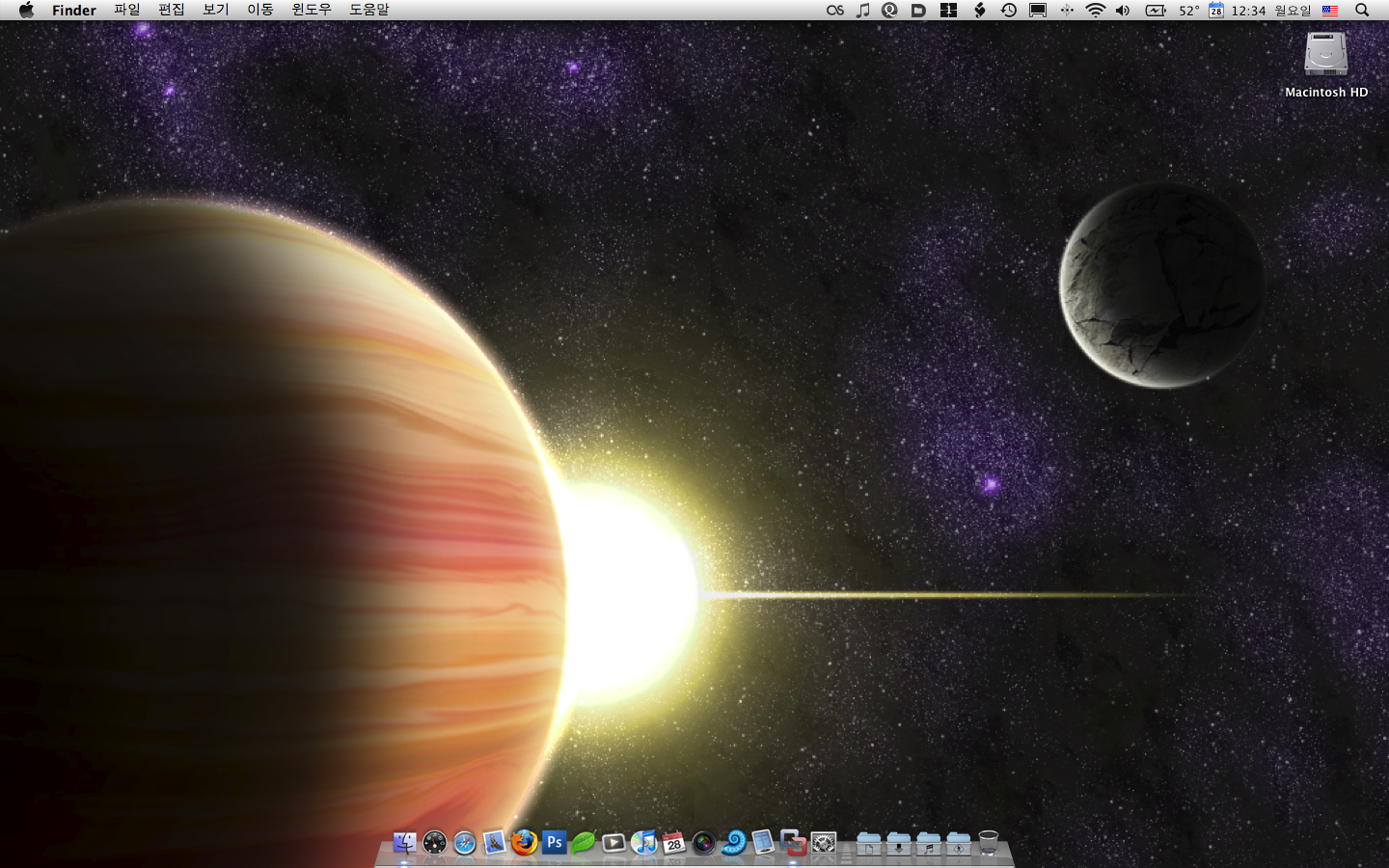Open the Finder application menu
The image size is (1389, 868).
(x=74, y=11)
